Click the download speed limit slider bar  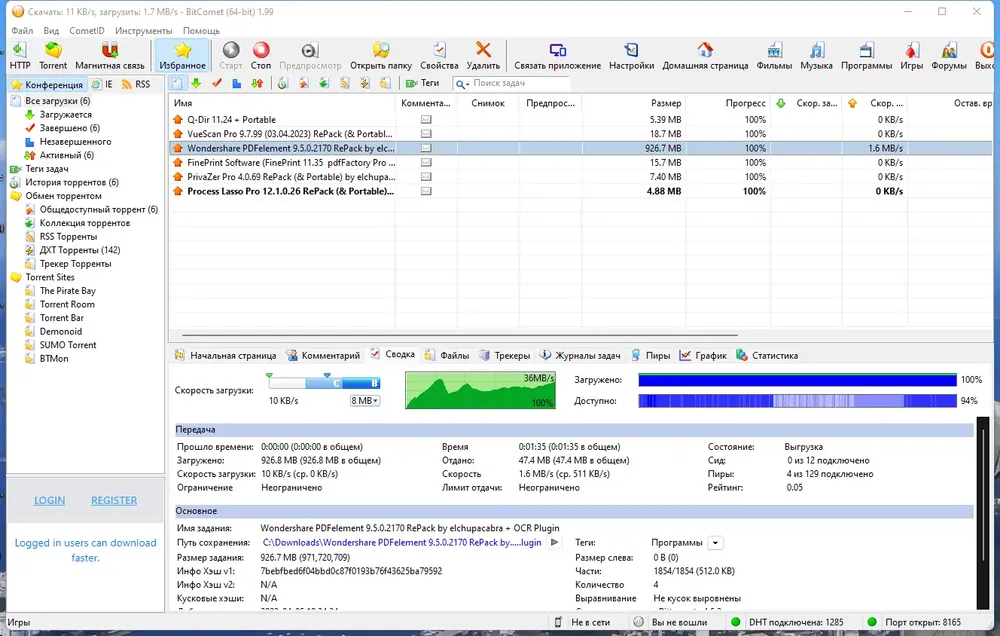pyautogui.click(x=325, y=383)
